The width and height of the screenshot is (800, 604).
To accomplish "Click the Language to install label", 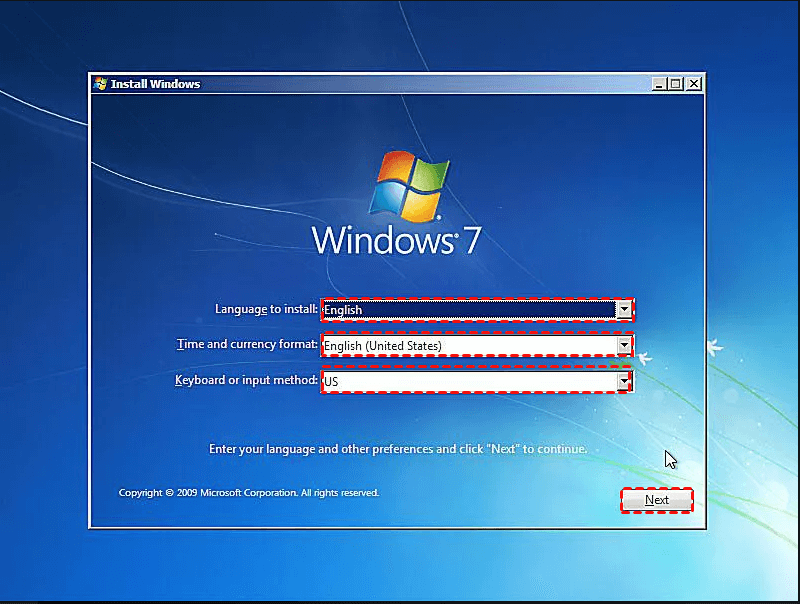I will tap(266, 309).
